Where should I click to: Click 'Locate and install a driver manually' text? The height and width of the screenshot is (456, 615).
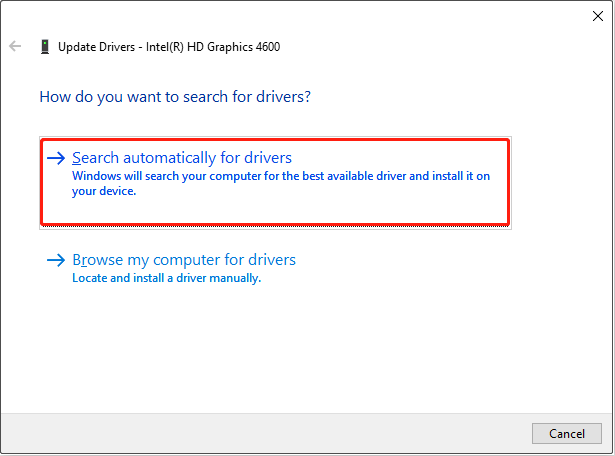click(x=166, y=278)
